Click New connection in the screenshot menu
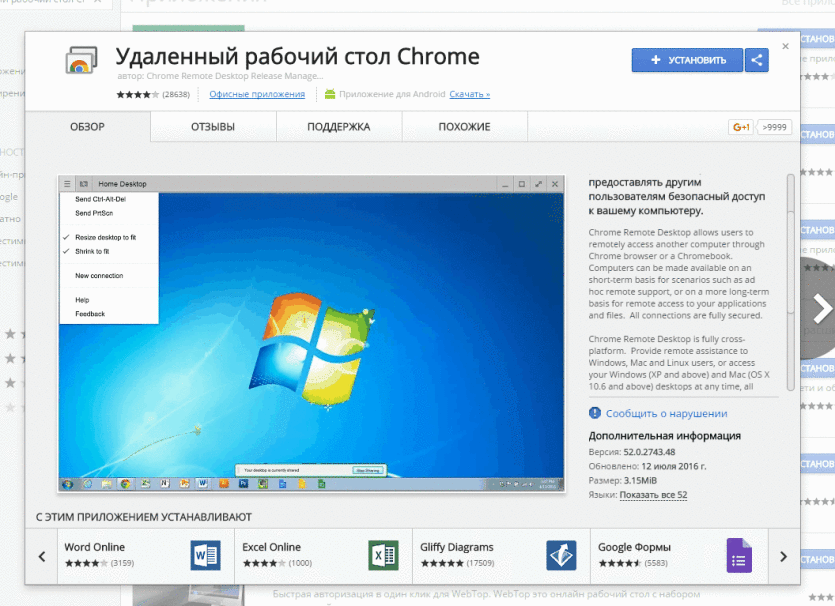Image resolution: width=835 pixels, height=606 pixels. click(99, 276)
